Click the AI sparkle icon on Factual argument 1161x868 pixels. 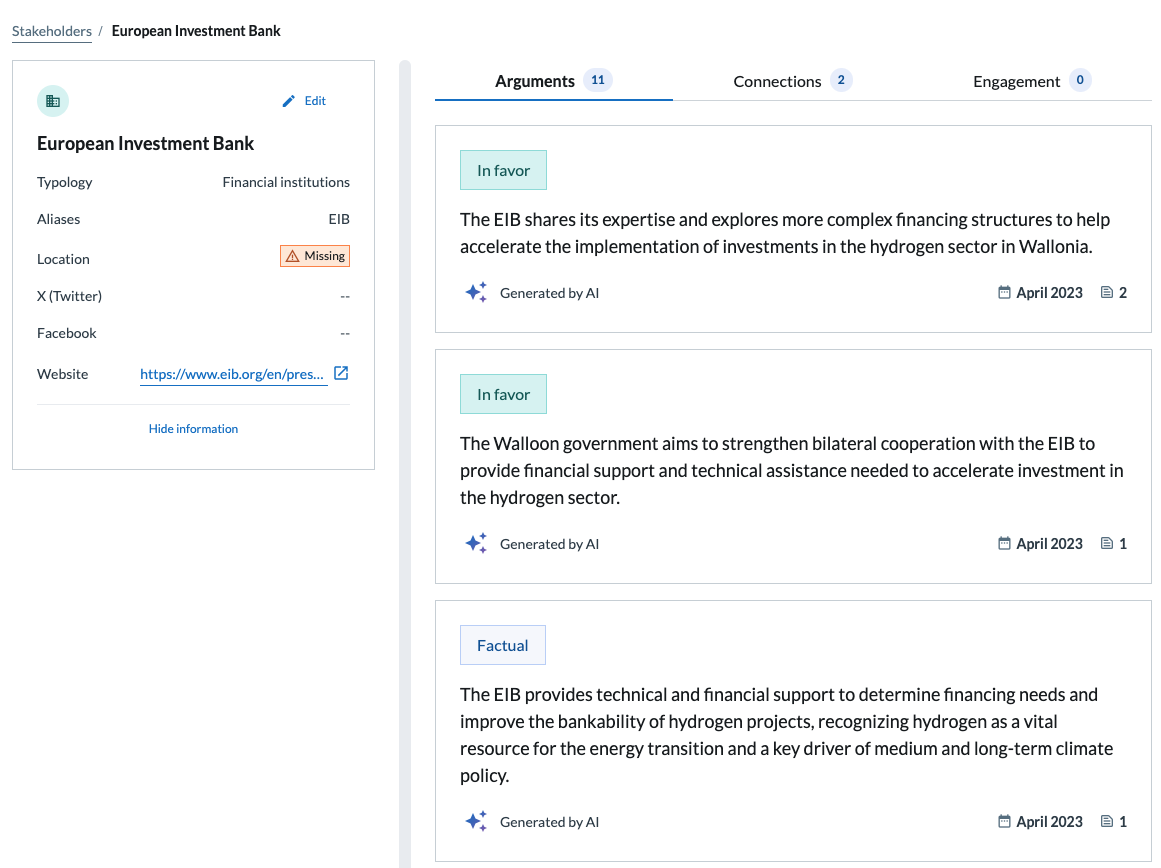coord(476,822)
